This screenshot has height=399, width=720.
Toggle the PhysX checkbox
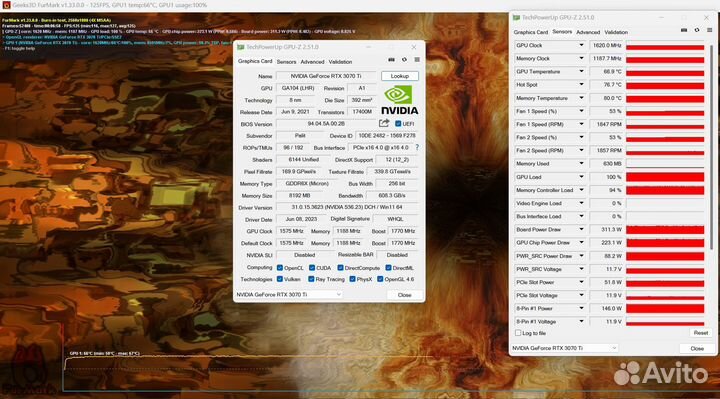point(352,279)
